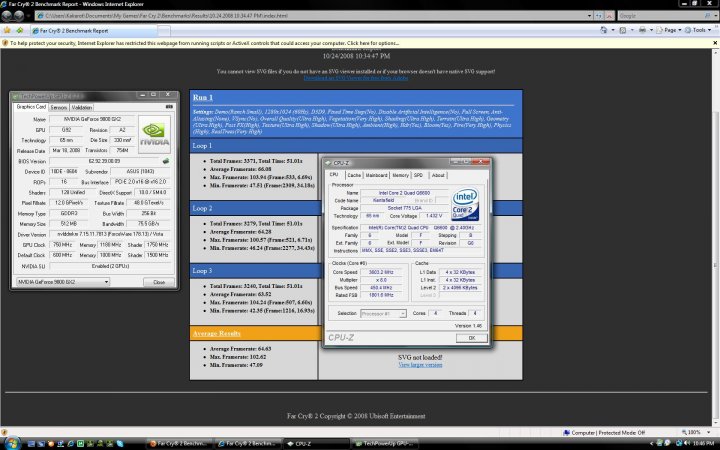Click the GPU-Z camera screenshot icon

point(169,107)
